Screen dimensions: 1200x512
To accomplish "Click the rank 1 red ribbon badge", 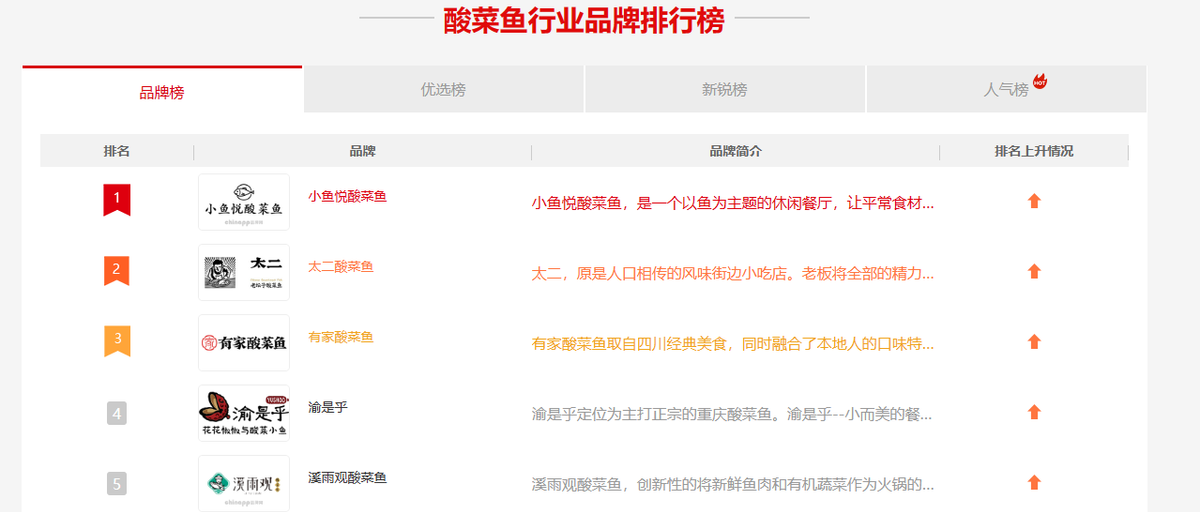I will [117, 200].
